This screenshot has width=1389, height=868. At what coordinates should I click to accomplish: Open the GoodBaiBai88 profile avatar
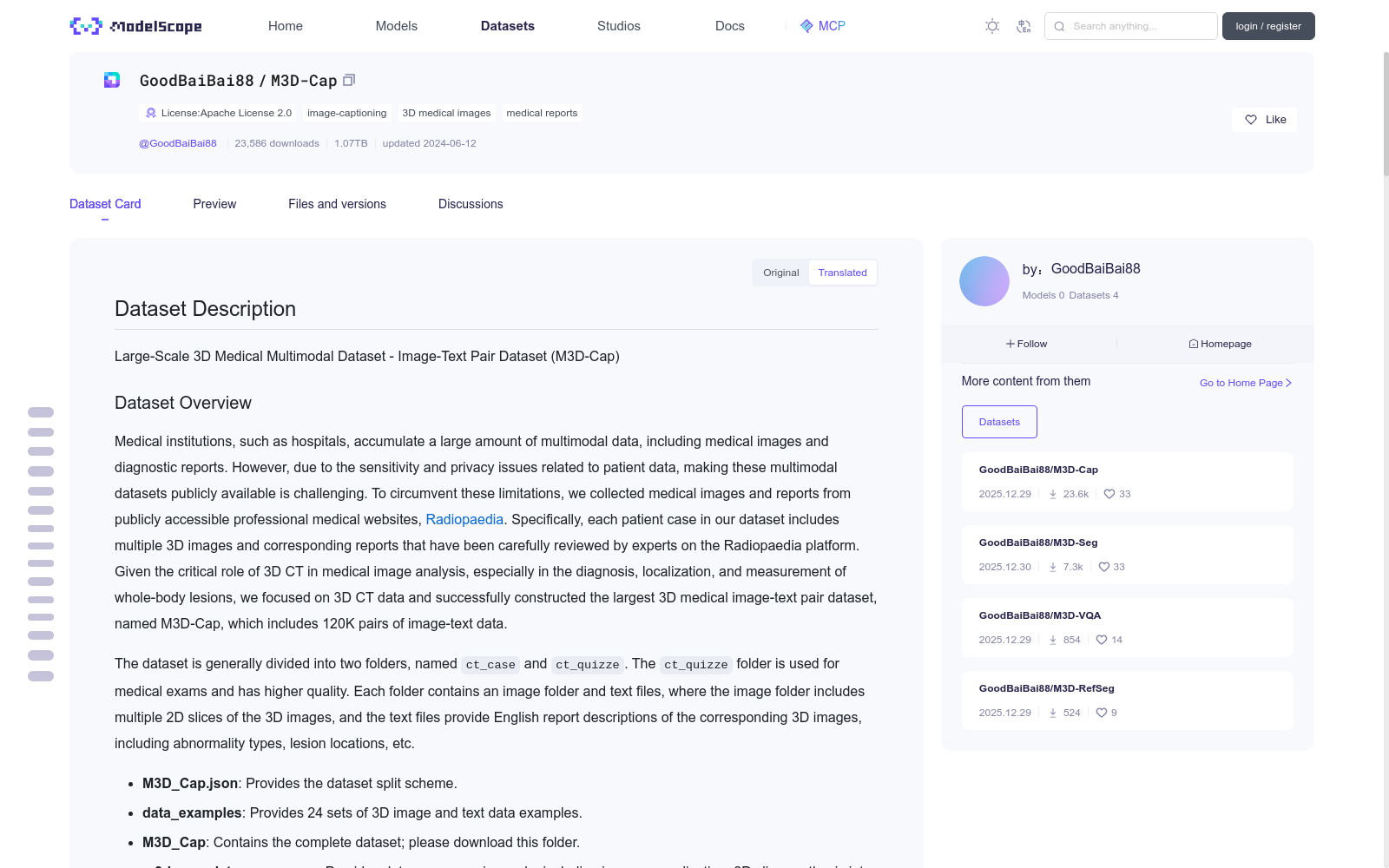(984, 281)
